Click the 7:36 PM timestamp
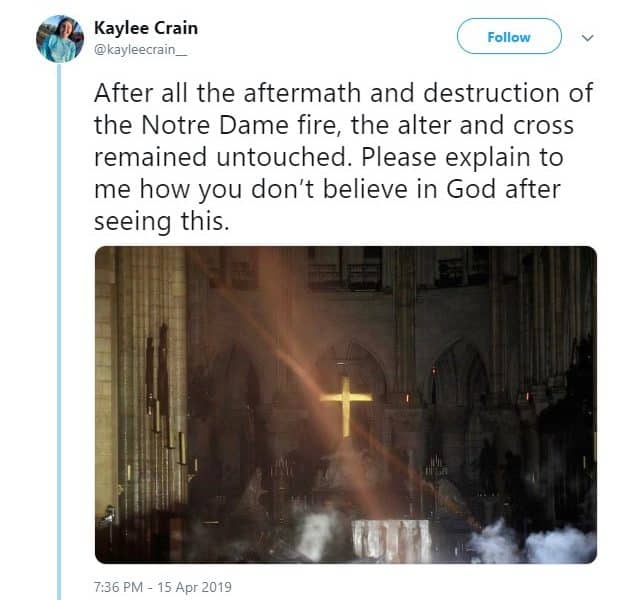This screenshot has height=600, width=632. coord(118,587)
